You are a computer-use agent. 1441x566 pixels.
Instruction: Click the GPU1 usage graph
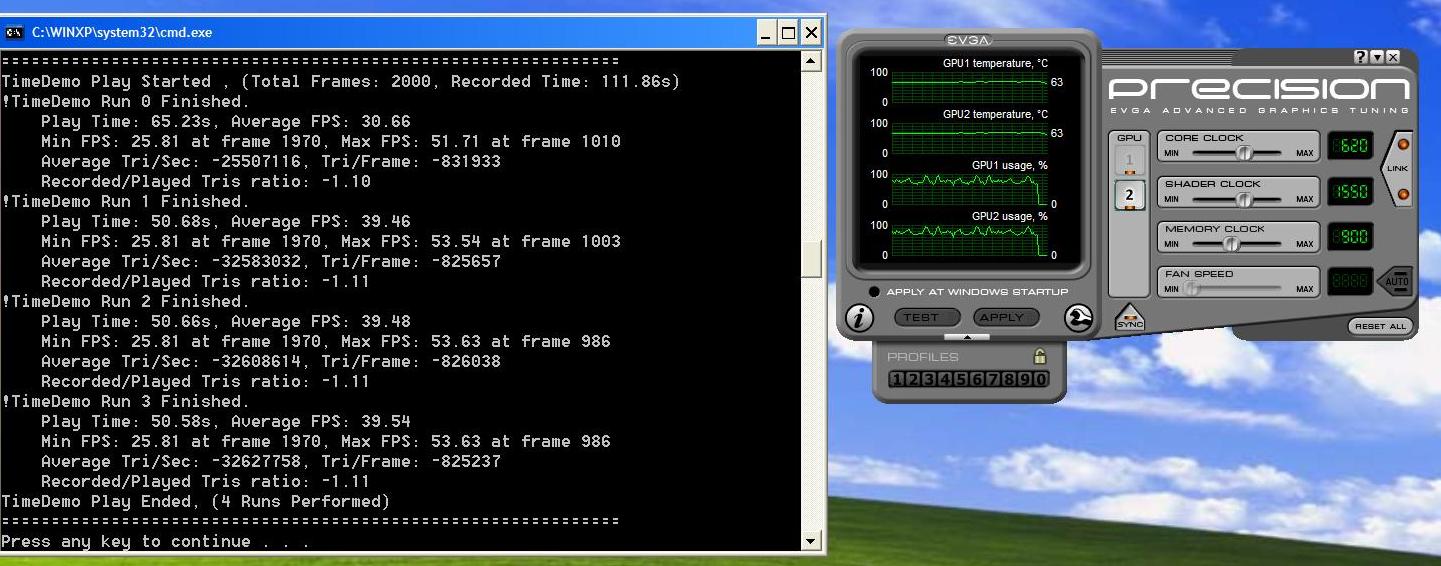click(968, 189)
